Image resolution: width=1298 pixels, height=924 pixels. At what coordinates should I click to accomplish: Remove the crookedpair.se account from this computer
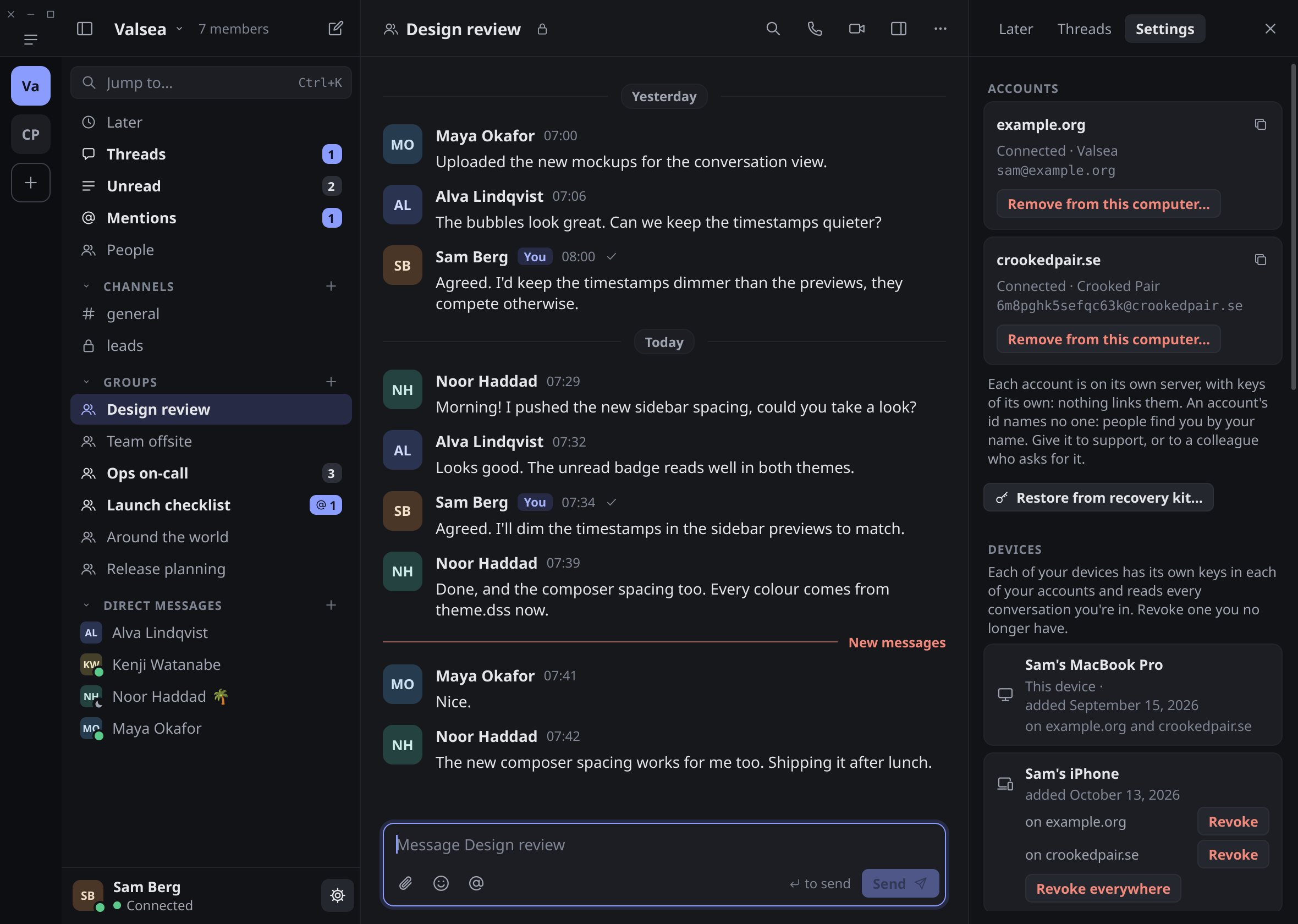(1108, 339)
